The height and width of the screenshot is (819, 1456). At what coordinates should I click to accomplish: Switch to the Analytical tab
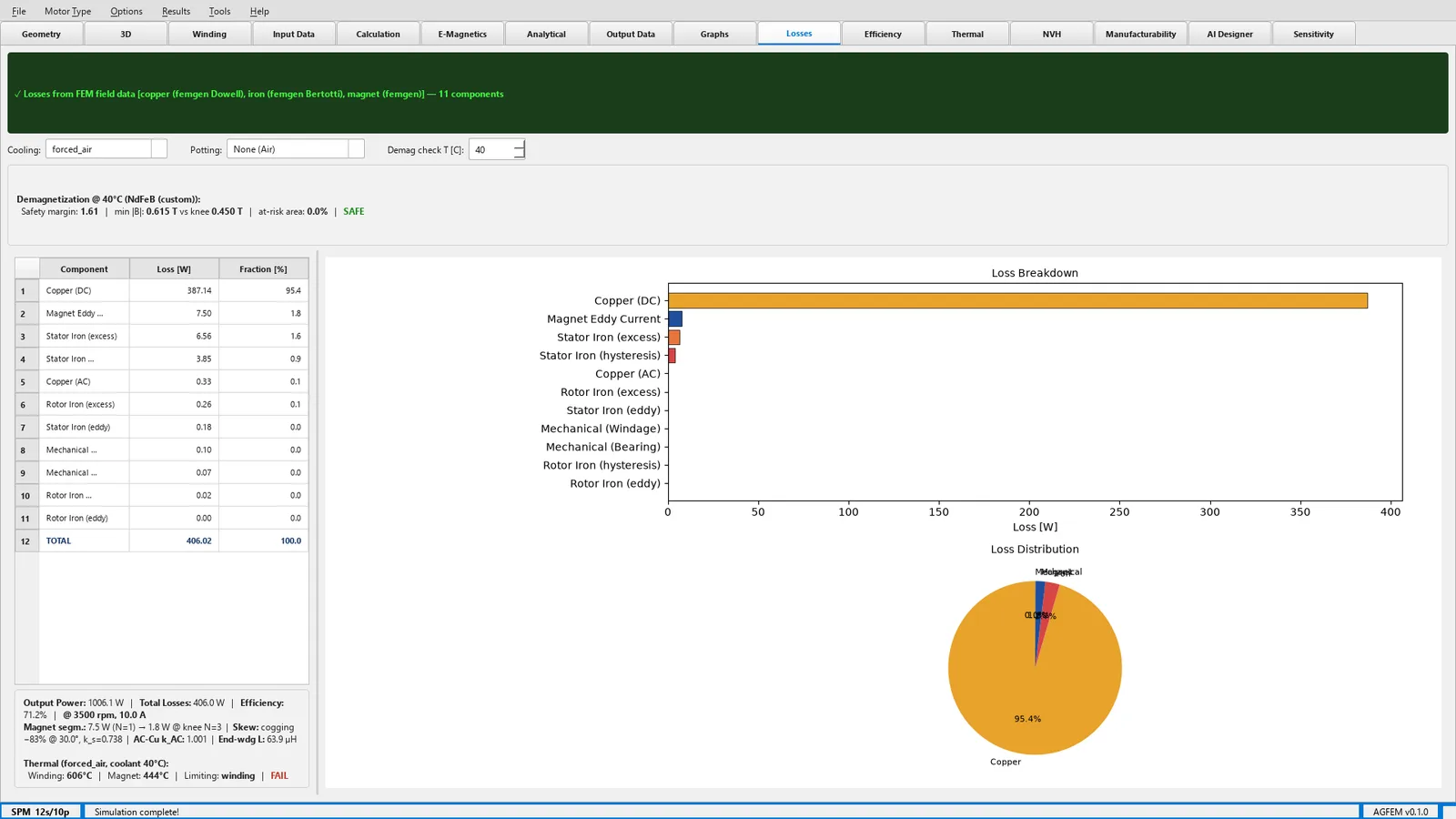click(546, 34)
